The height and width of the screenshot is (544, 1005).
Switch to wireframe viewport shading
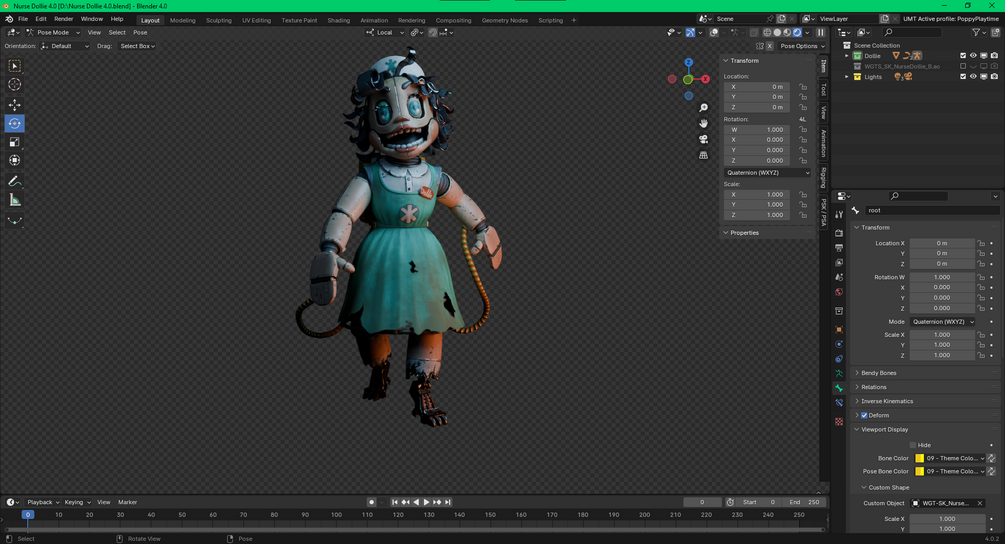pos(767,32)
